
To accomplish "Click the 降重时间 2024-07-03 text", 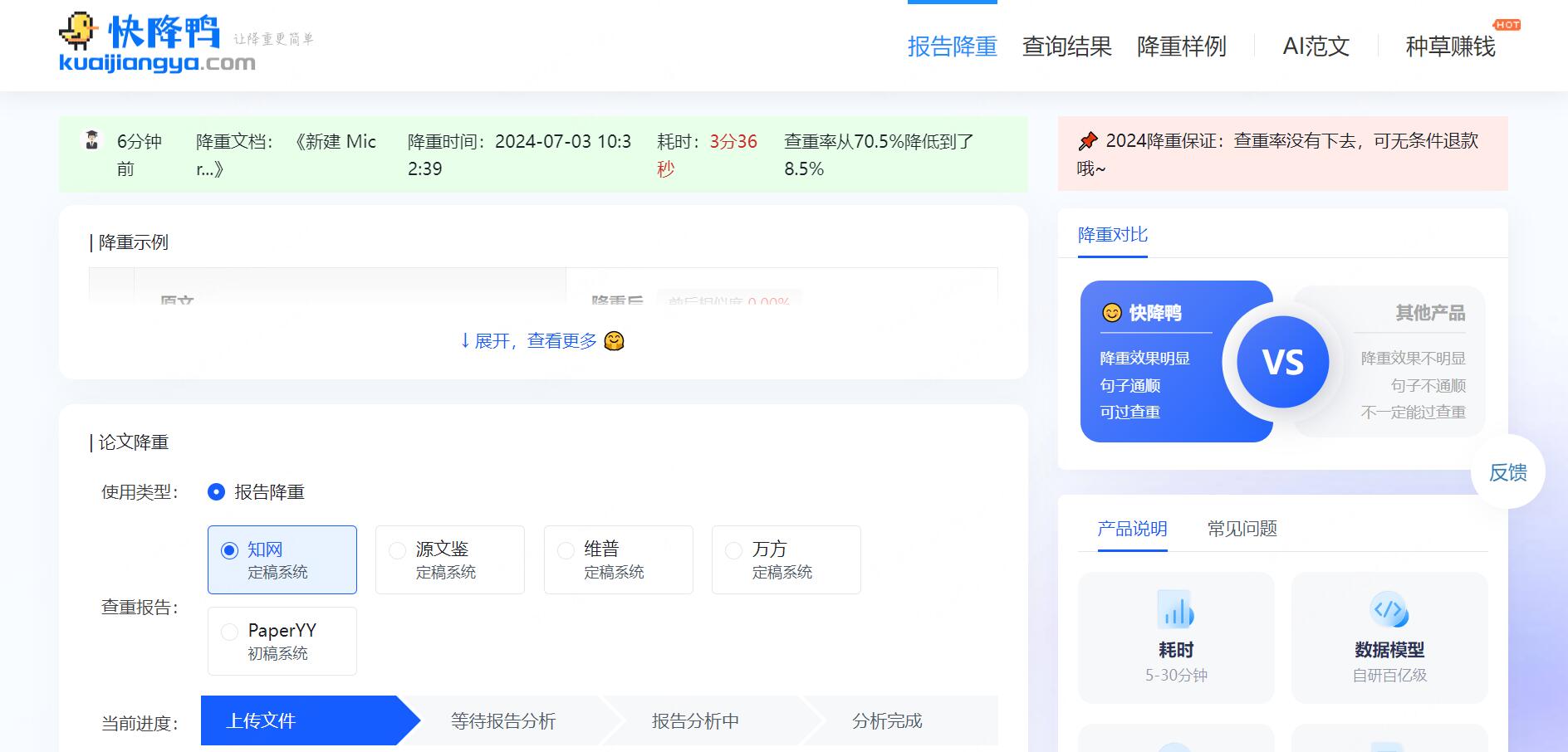I will tap(520, 154).
